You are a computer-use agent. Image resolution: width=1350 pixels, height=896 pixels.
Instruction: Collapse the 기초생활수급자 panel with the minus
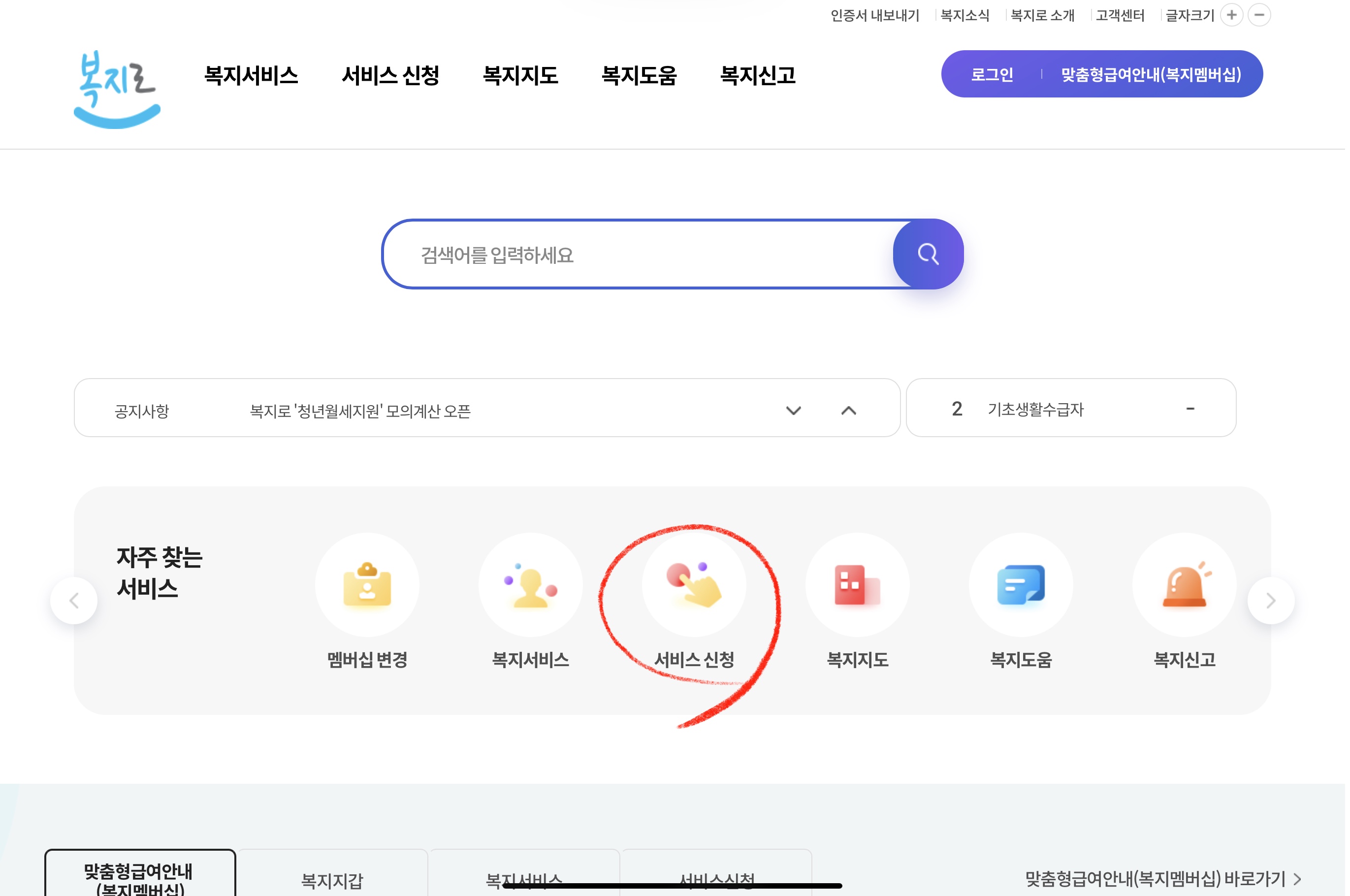click(x=1190, y=408)
